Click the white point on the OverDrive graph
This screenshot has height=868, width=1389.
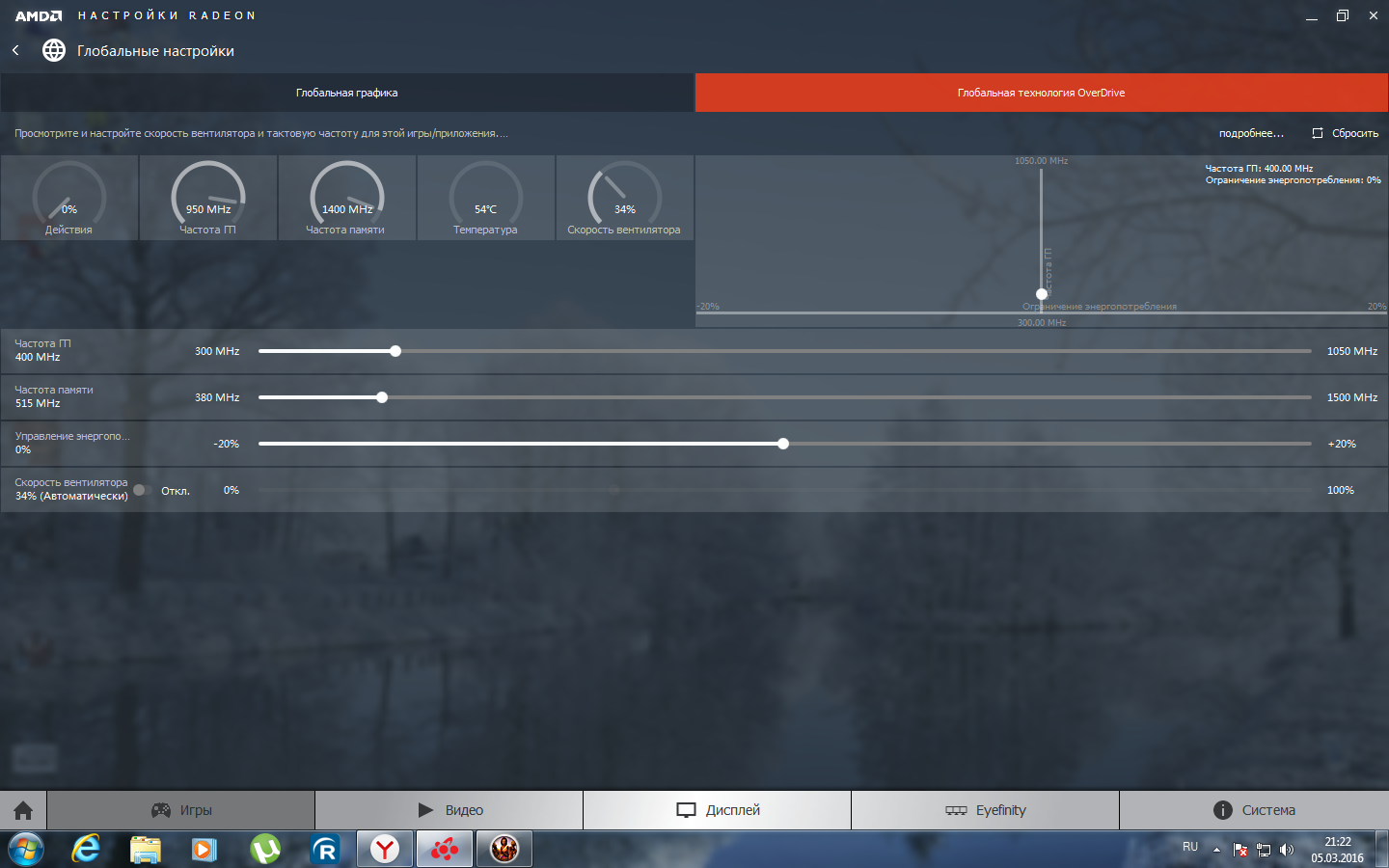click(1042, 294)
